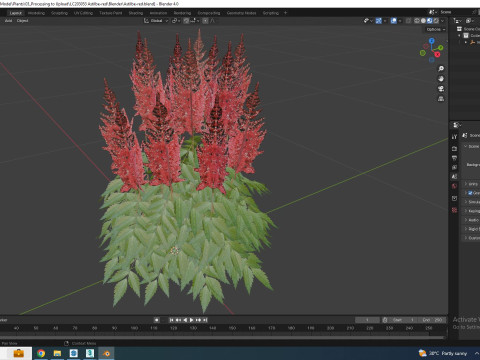This screenshot has width=480, height=360.
Task: Switch to Wireframe viewport shading
Action: coord(417,21)
